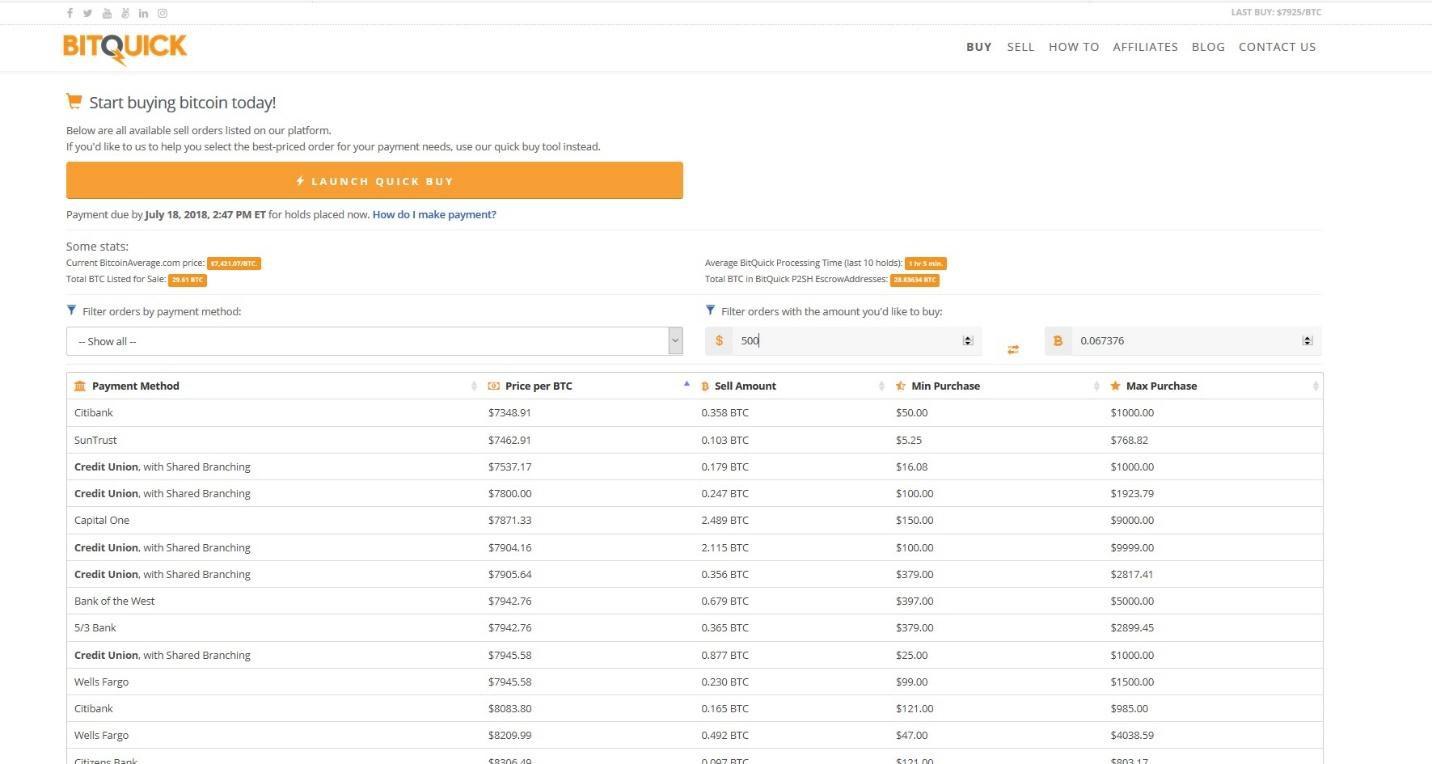Open the BLOG navigation item
Viewport: 1432px width, 764px height.
(x=1208, y=47)
